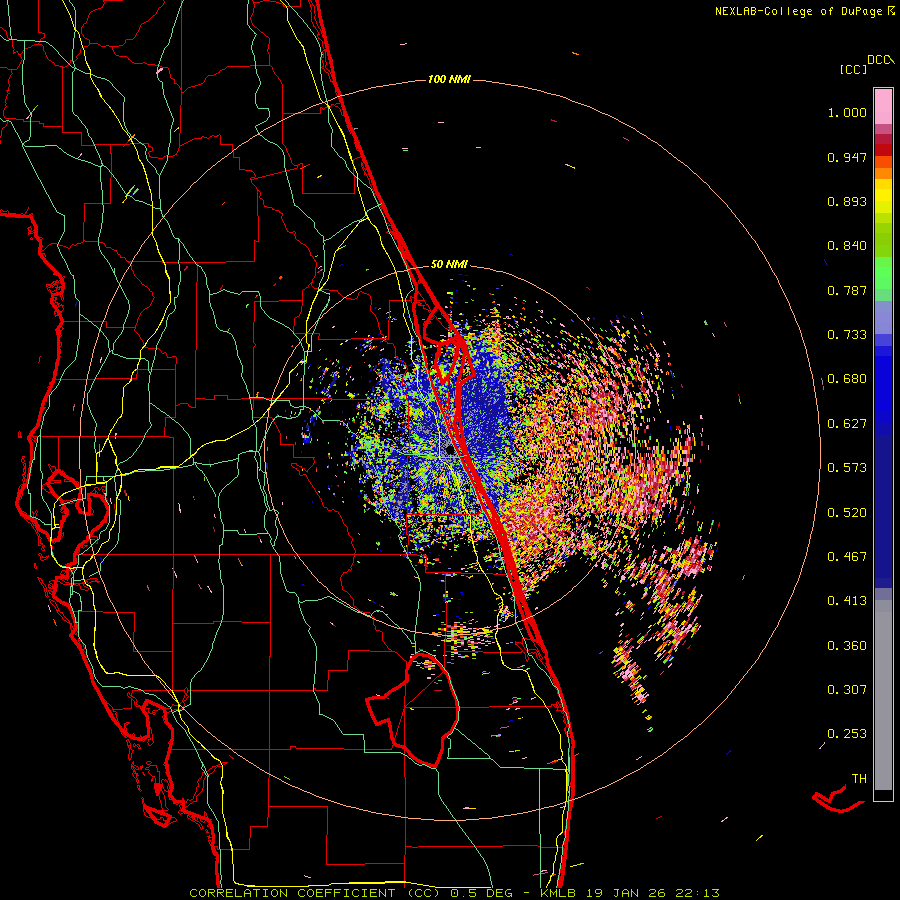Select the 0.733 scale value
The image size is (900, 900).
(847, 335)
